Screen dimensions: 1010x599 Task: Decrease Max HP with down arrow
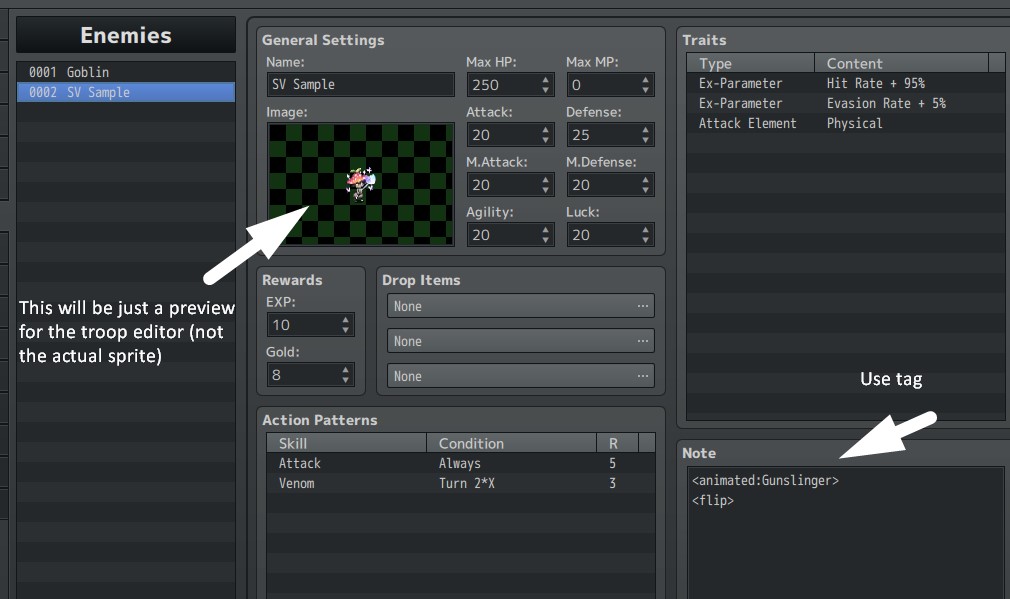[546, 90]
